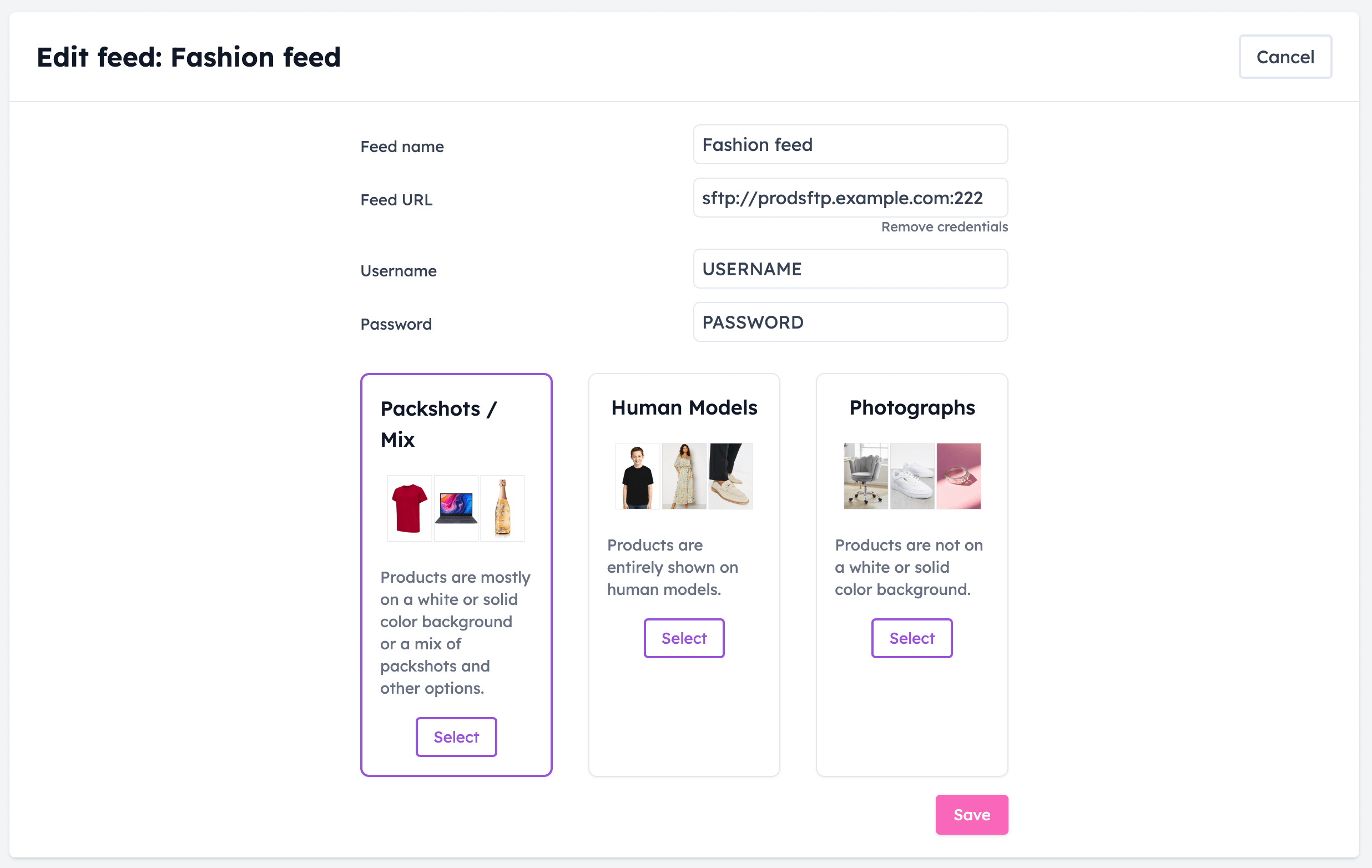Click the laptop packshot thumbnail
Image resolution: width=1372 pixels, height=868 pixels.
pyautogui.click(x=456, y=508)
